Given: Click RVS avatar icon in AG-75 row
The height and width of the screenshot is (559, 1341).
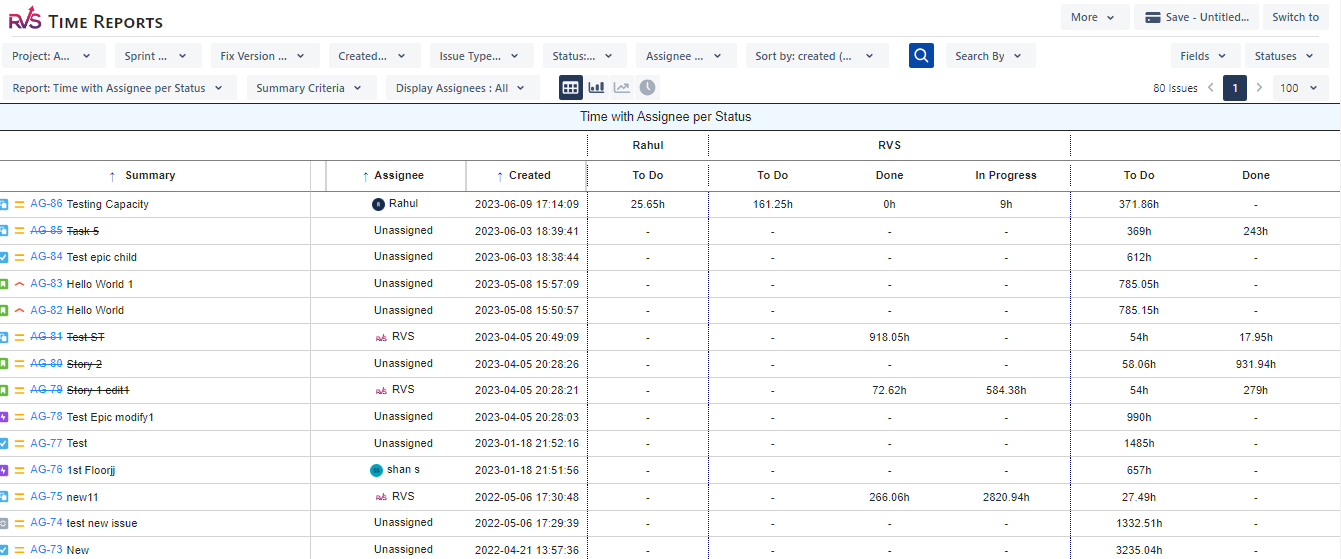Looking at the screenshot, I should (x=381, y=496).
